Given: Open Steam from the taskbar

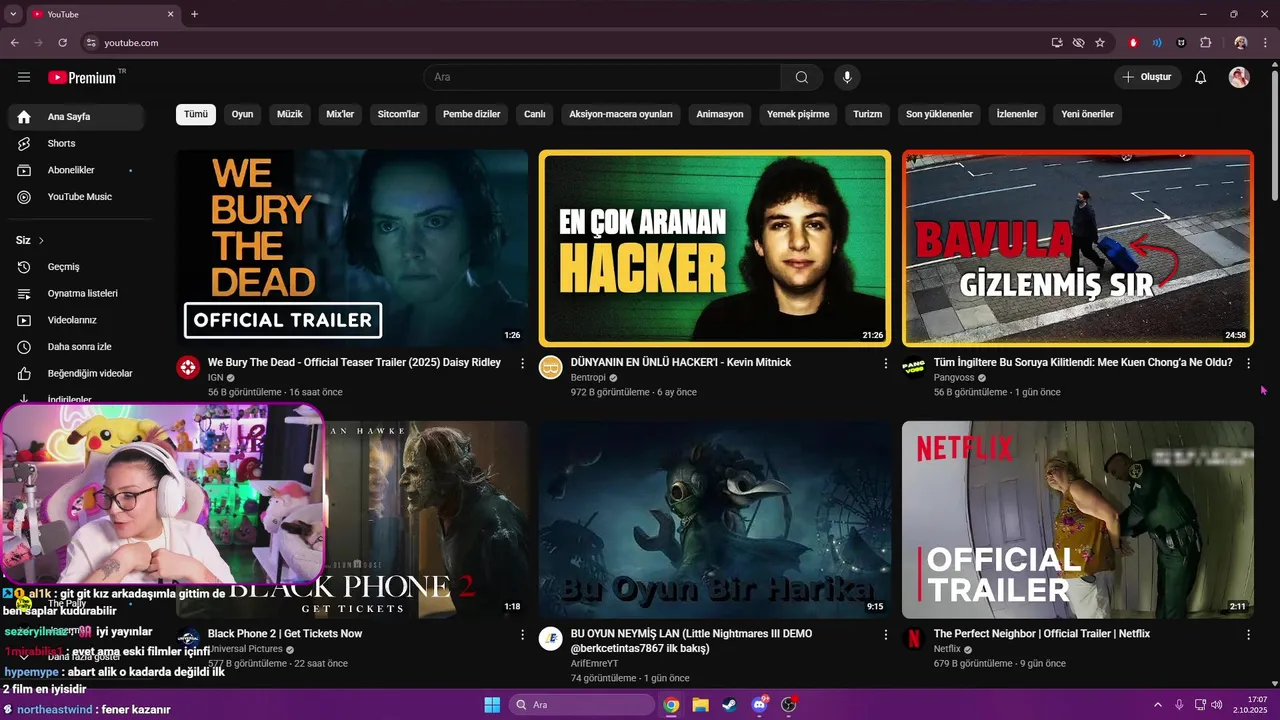Looking at the screenshot, I should point(729,705).
